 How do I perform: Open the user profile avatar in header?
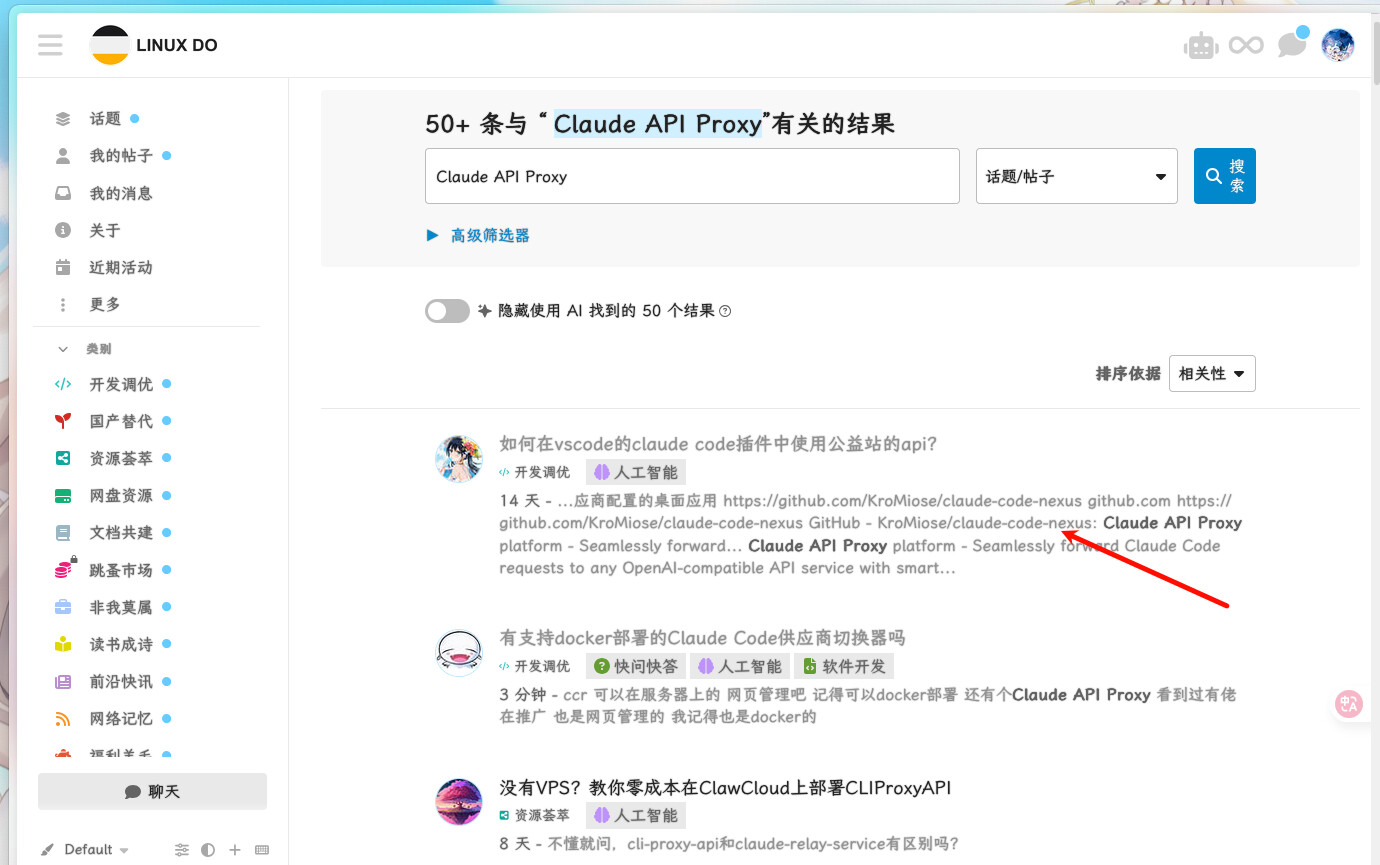(1338, 45)
